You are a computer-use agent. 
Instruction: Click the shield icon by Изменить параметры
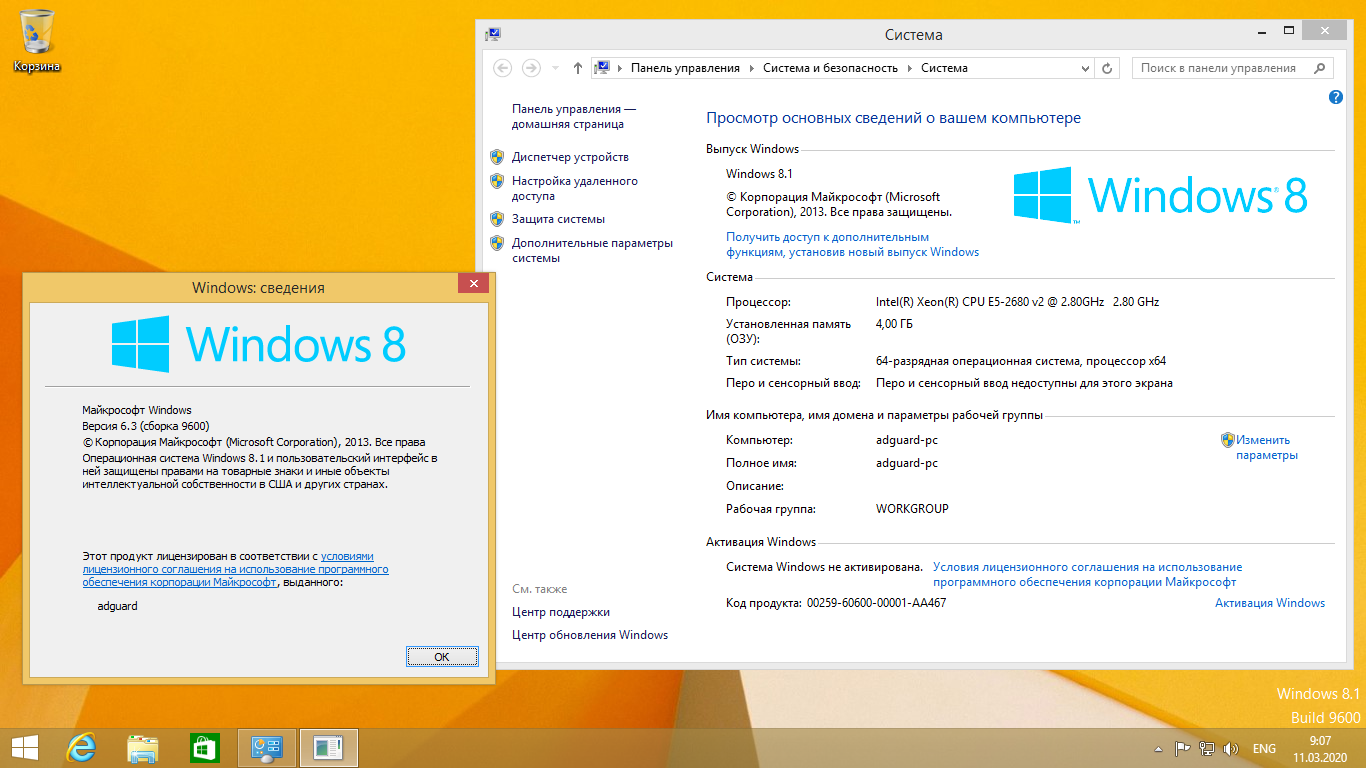[x=1228, y=439]
